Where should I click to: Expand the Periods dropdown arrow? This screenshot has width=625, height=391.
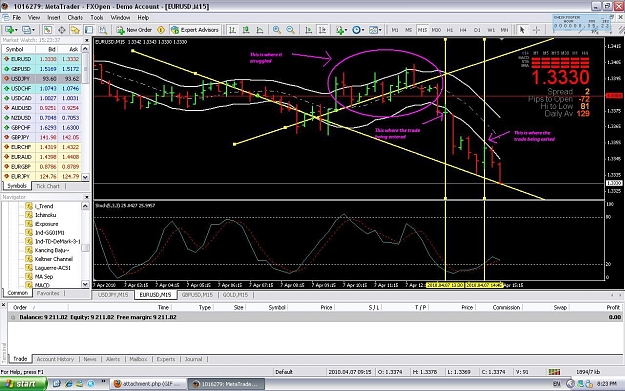point(363,30)
